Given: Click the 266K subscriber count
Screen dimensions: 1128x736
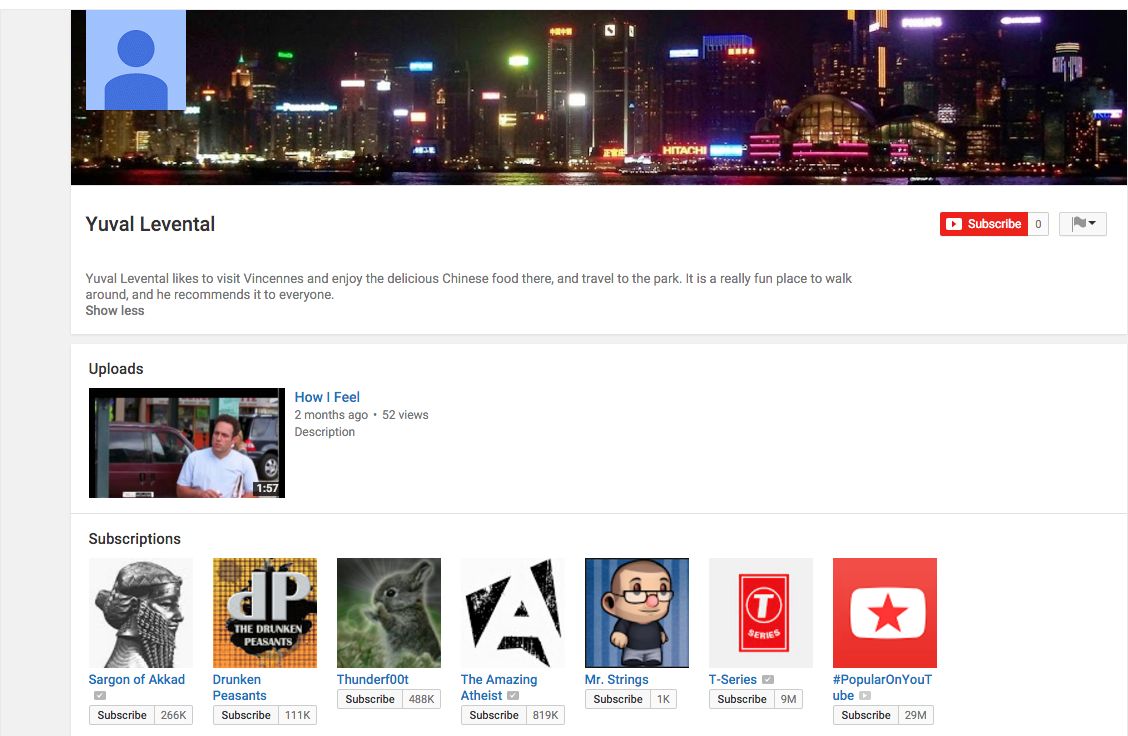Looking at the screenshot, I should (x=173, y=715).
